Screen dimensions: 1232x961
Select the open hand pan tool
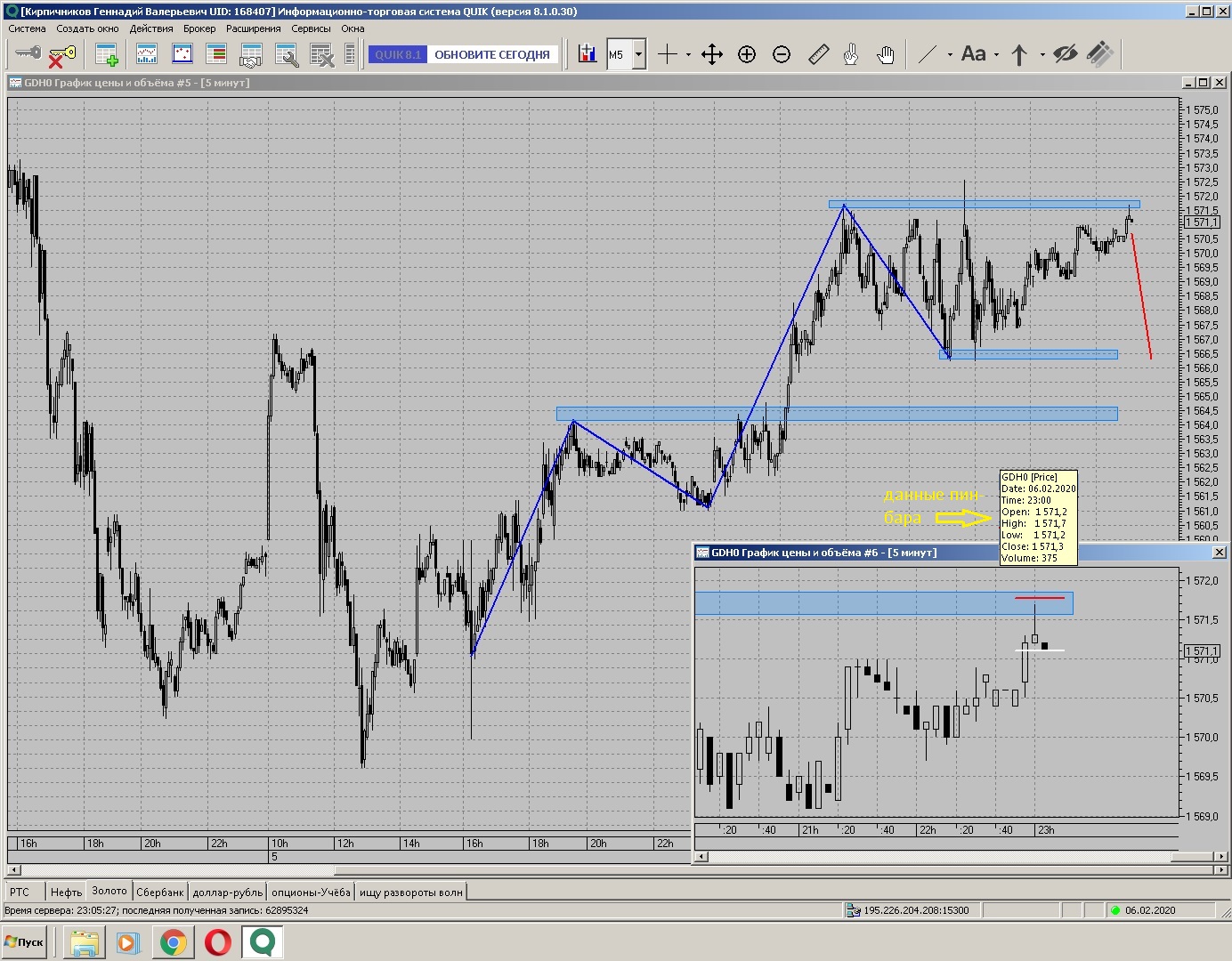[885, 54]
